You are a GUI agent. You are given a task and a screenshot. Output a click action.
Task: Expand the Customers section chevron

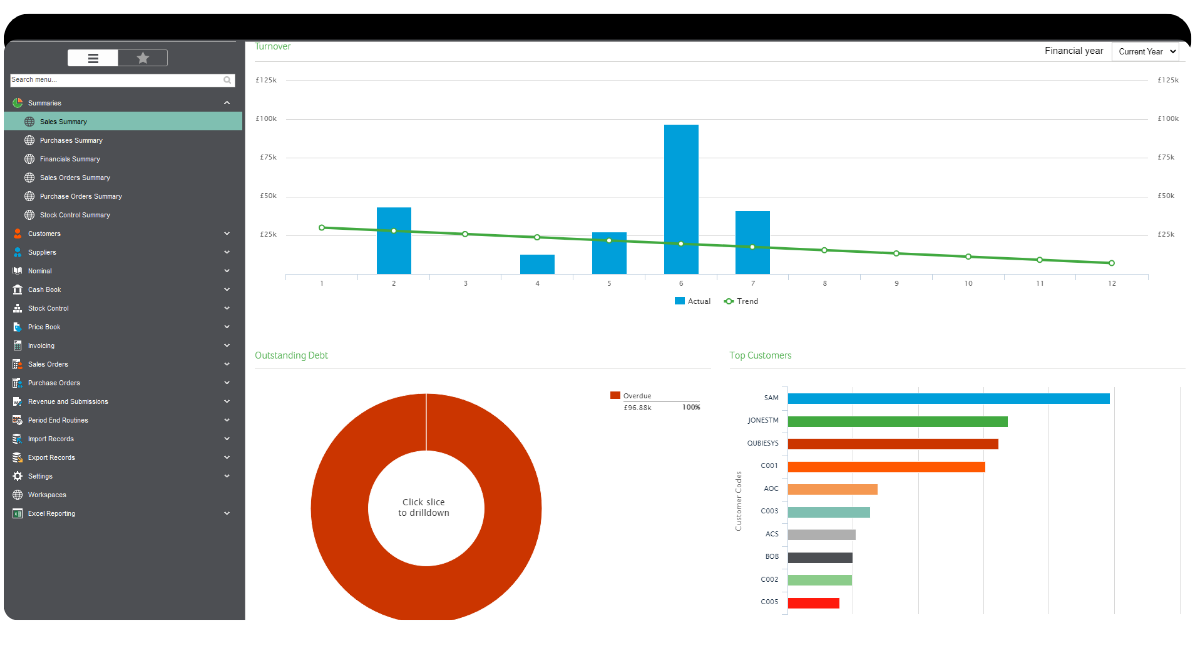coord(227,233)
